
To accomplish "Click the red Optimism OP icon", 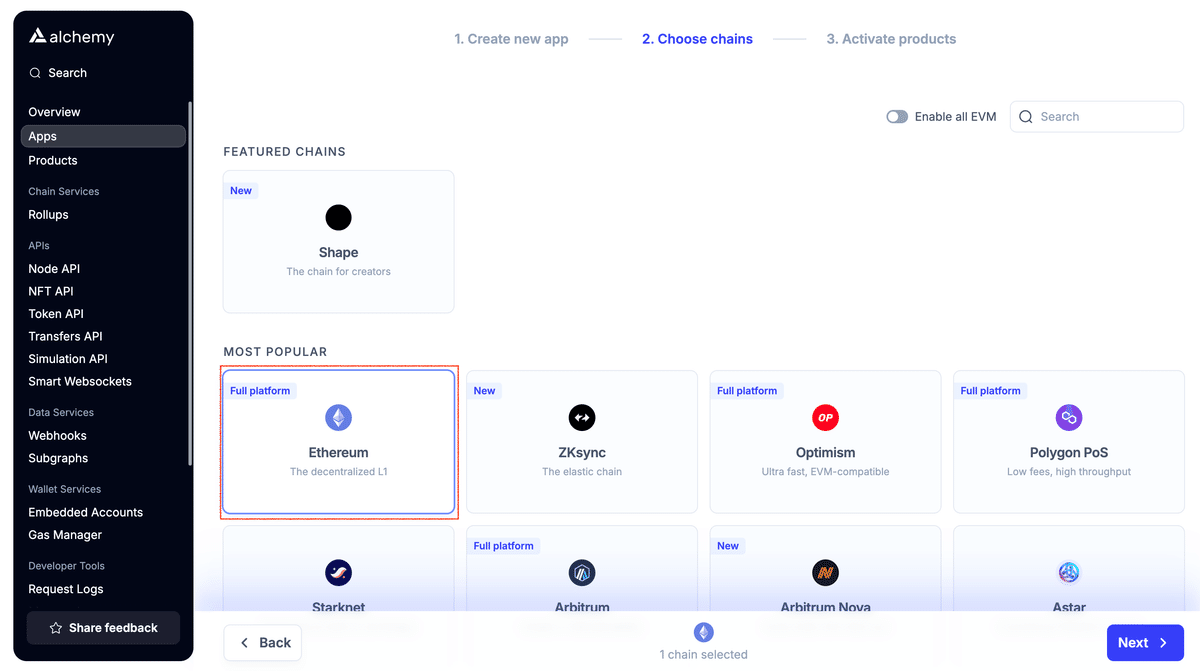I will [x=826, y=417].
